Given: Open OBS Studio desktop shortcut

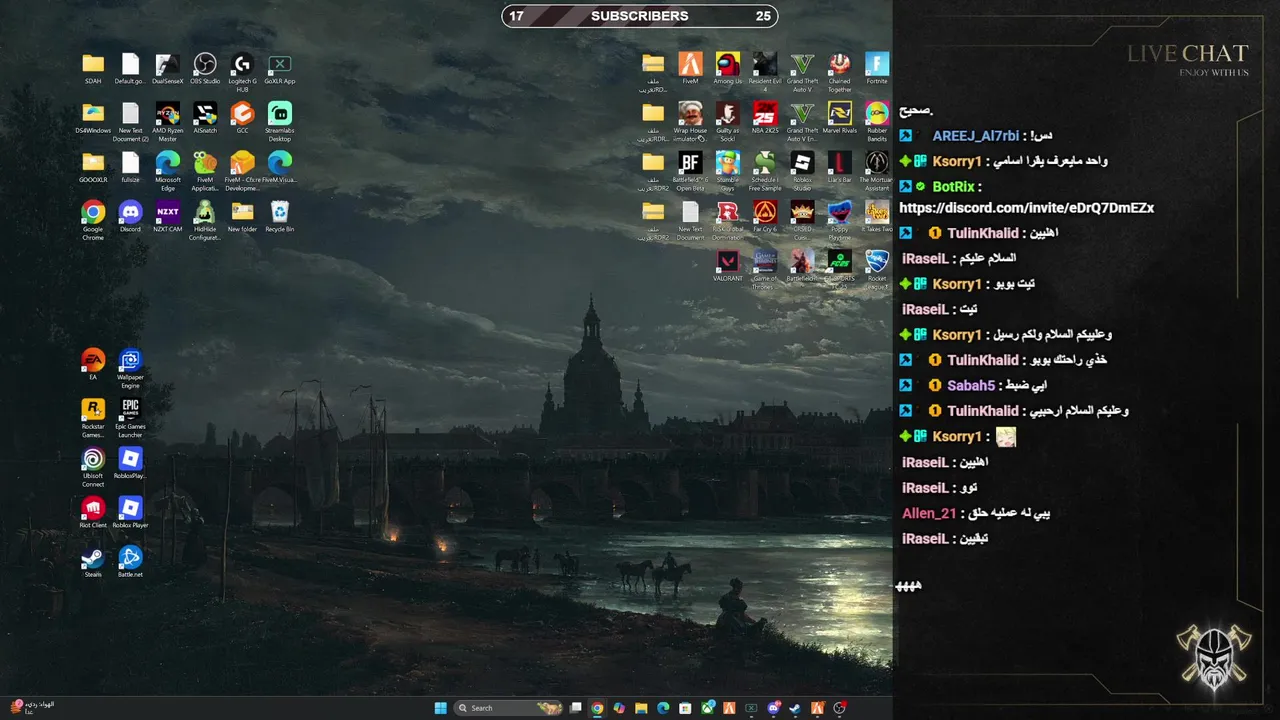Looking at the screenshot, I should (205, 69).
